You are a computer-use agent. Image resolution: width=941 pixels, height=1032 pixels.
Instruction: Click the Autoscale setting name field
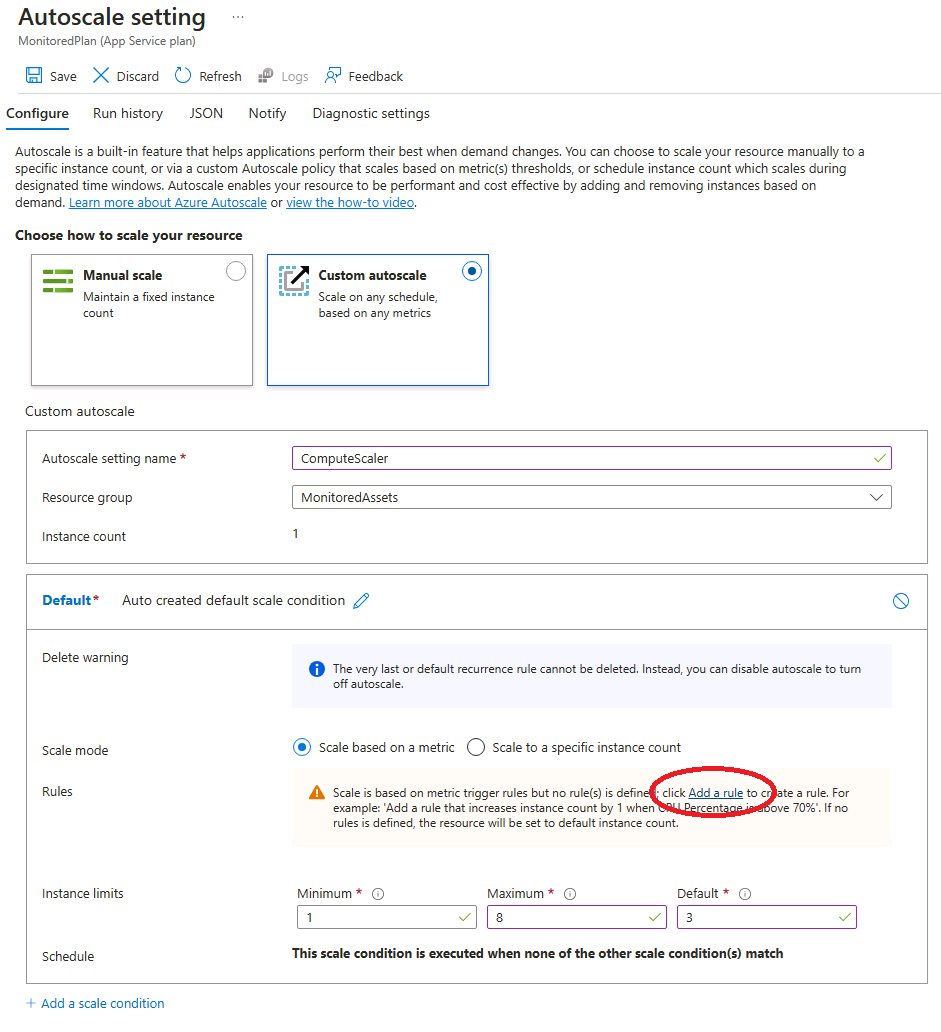(592, 458)
